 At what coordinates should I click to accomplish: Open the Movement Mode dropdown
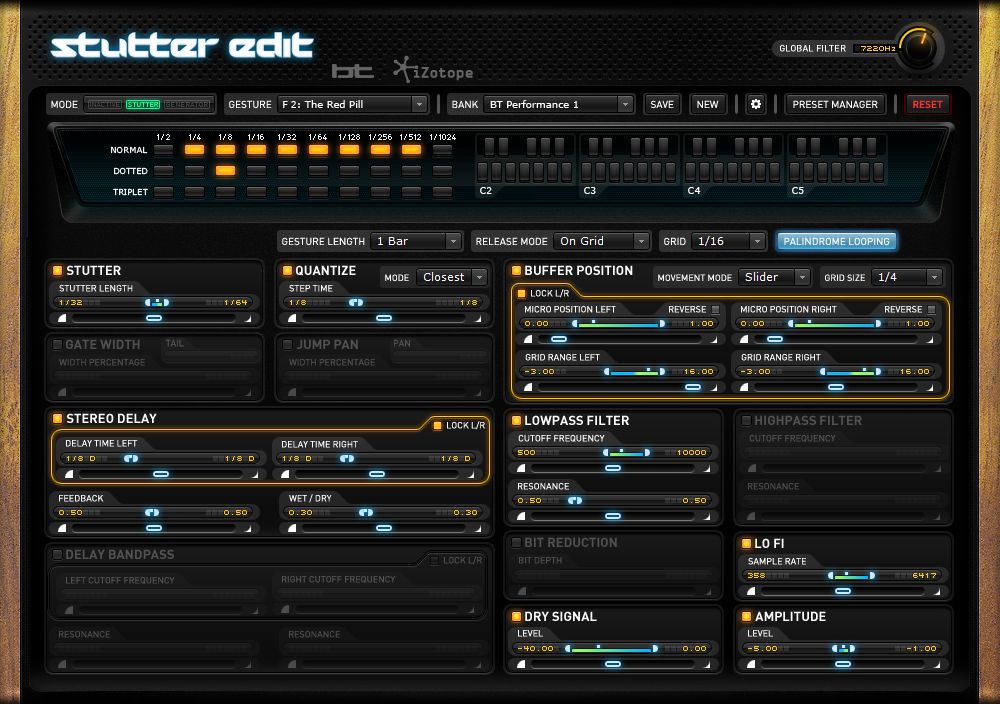[774, 277]
